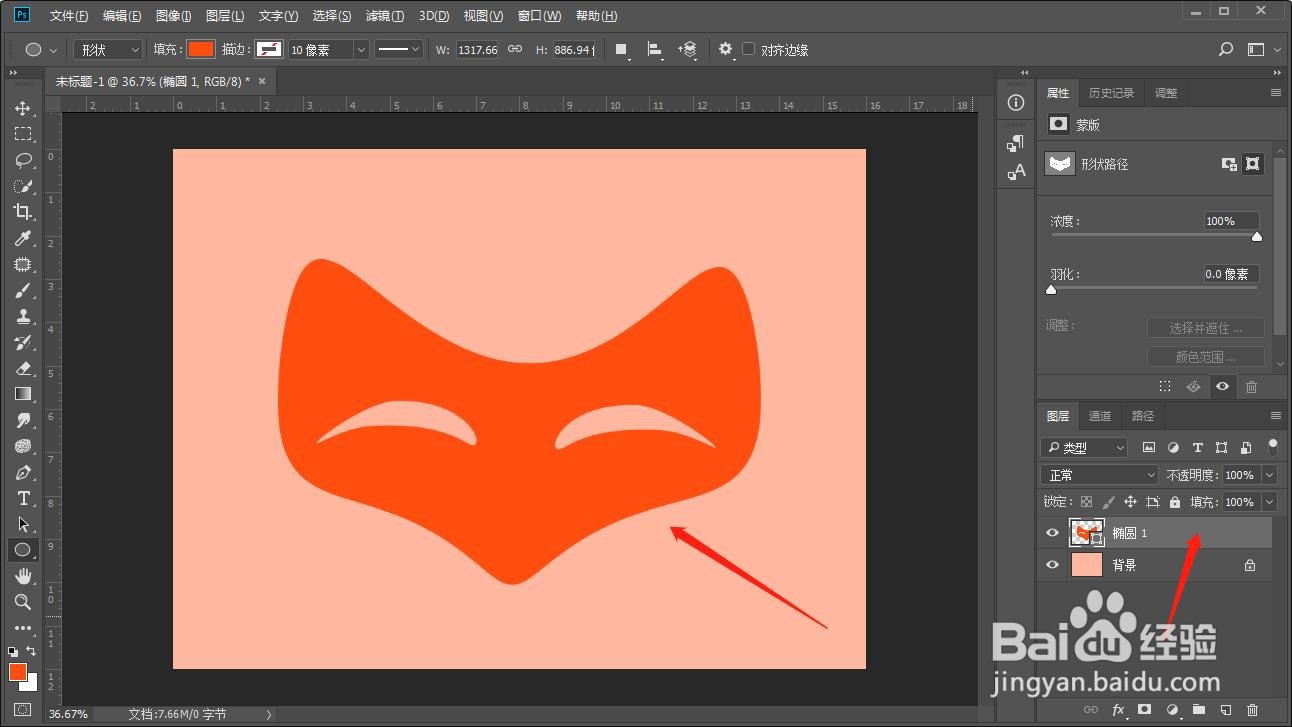The width and height of the screenshot is (1292, 727).
Task: Hide the 椭圆 1 layer
Action: 1052,533
